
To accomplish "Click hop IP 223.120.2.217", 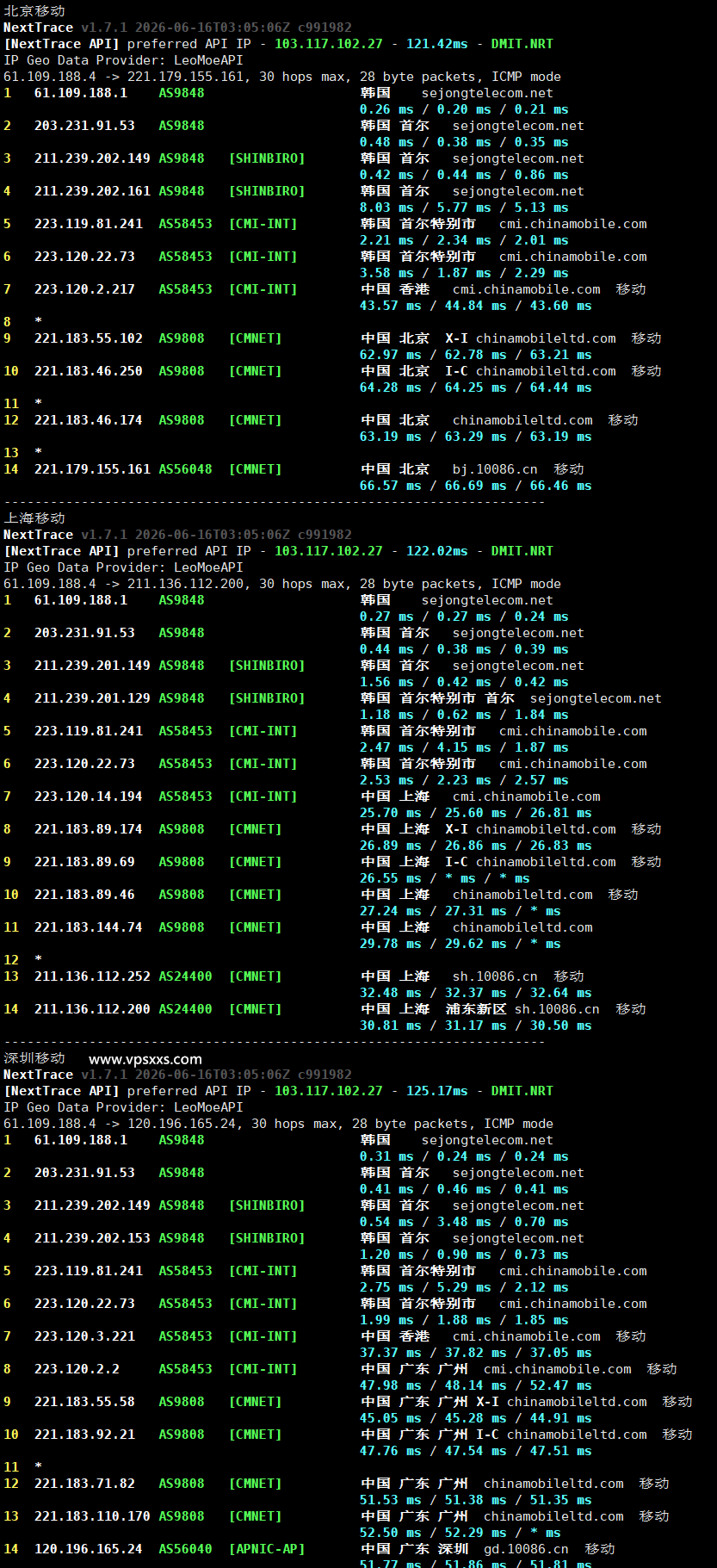I will 84,289.
